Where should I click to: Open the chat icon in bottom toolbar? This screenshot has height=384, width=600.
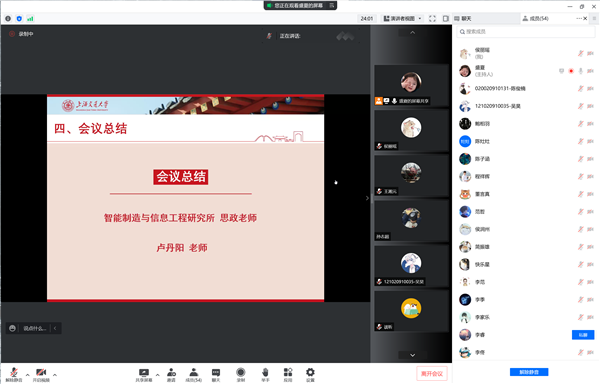click(x=216, y=374)
